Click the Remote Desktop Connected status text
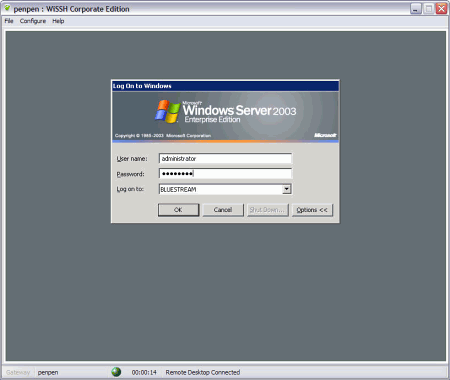The height and width of the screenshot is (380, 450). pos(203,372)
